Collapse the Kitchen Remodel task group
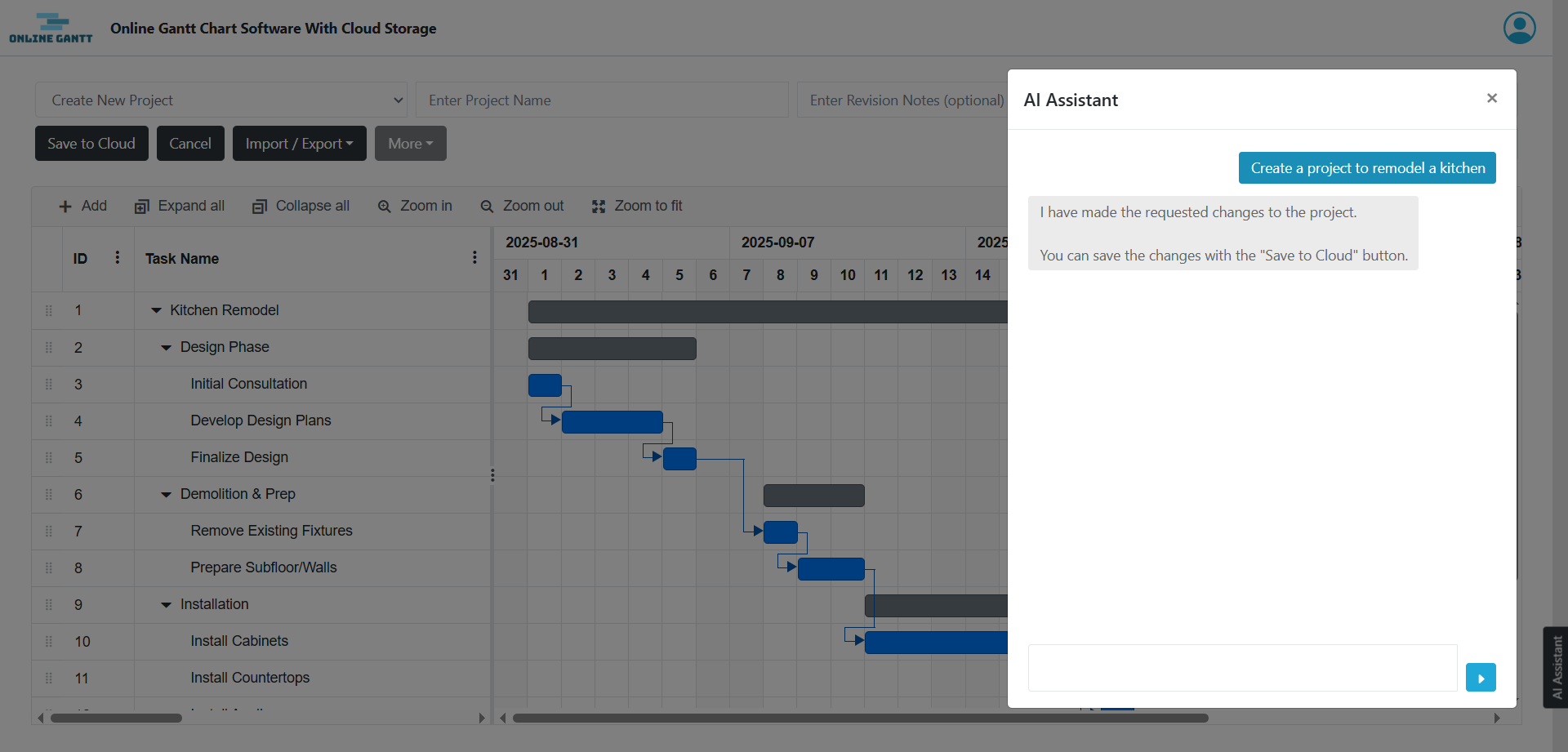This screenshot has width=1568, height=752. (x=156, y=310)
